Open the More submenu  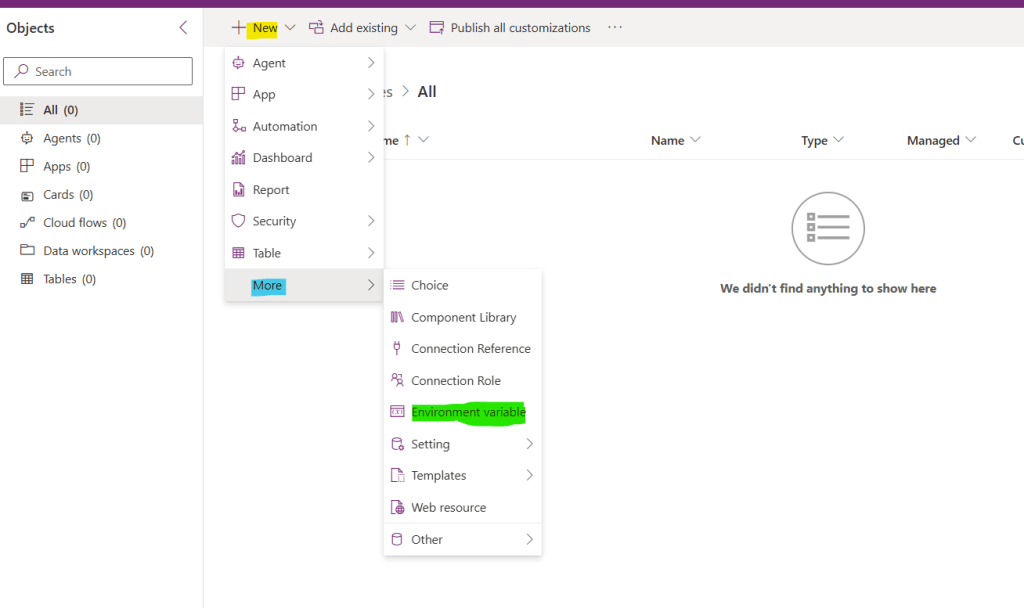click(x=267, y=285)
